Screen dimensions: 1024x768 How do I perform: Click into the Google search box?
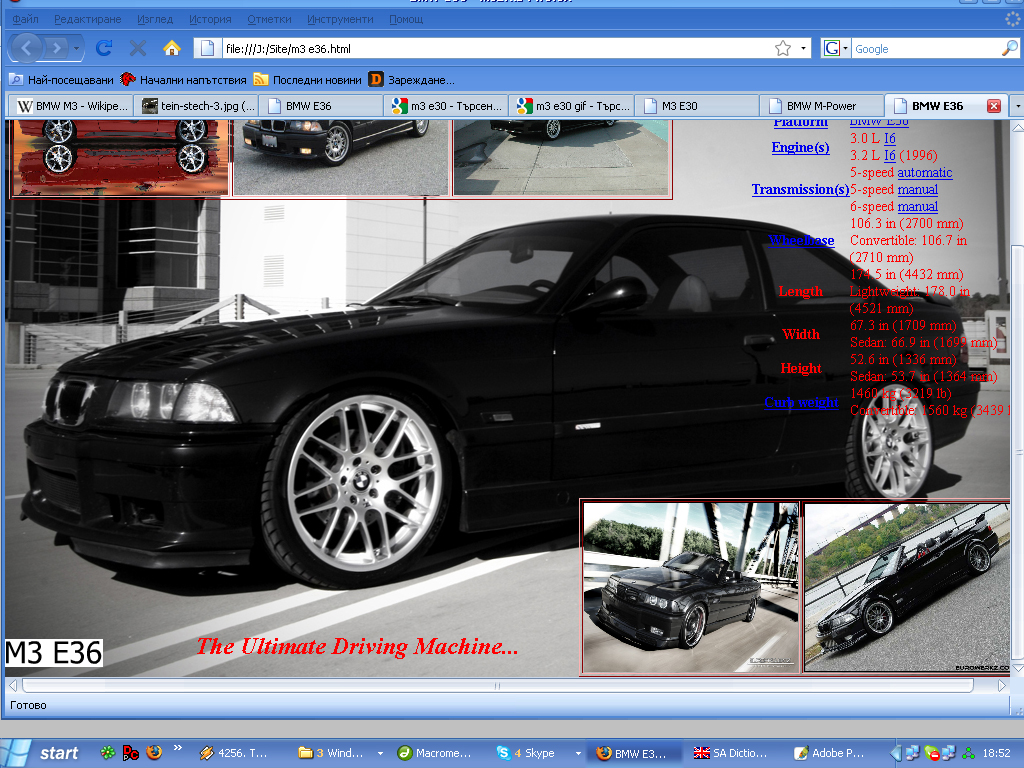coord(927,48)
